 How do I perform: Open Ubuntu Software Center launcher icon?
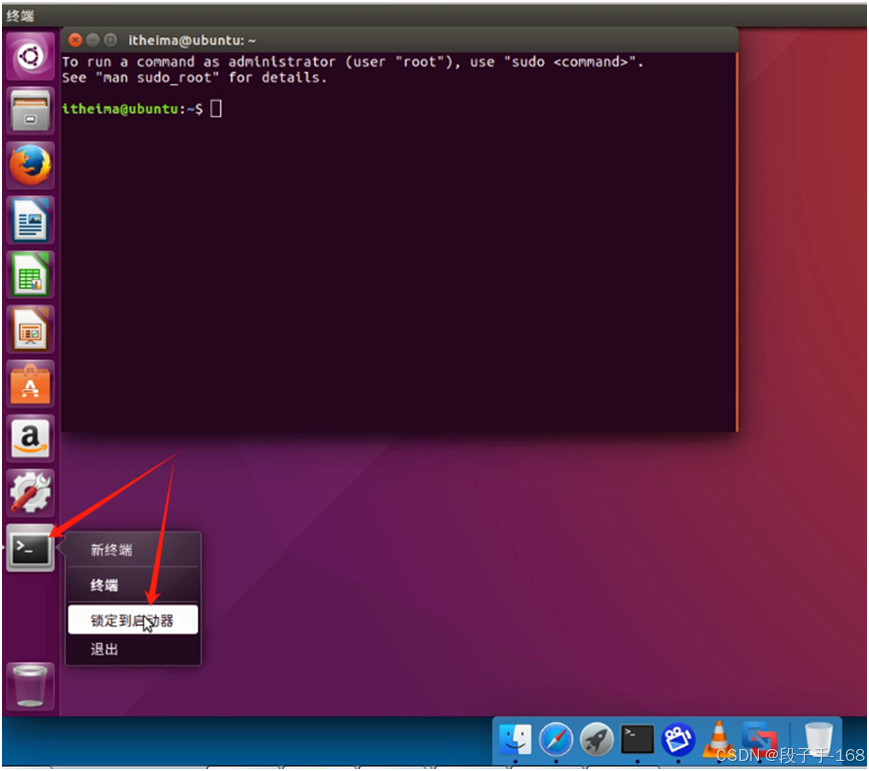coord(30,384)
